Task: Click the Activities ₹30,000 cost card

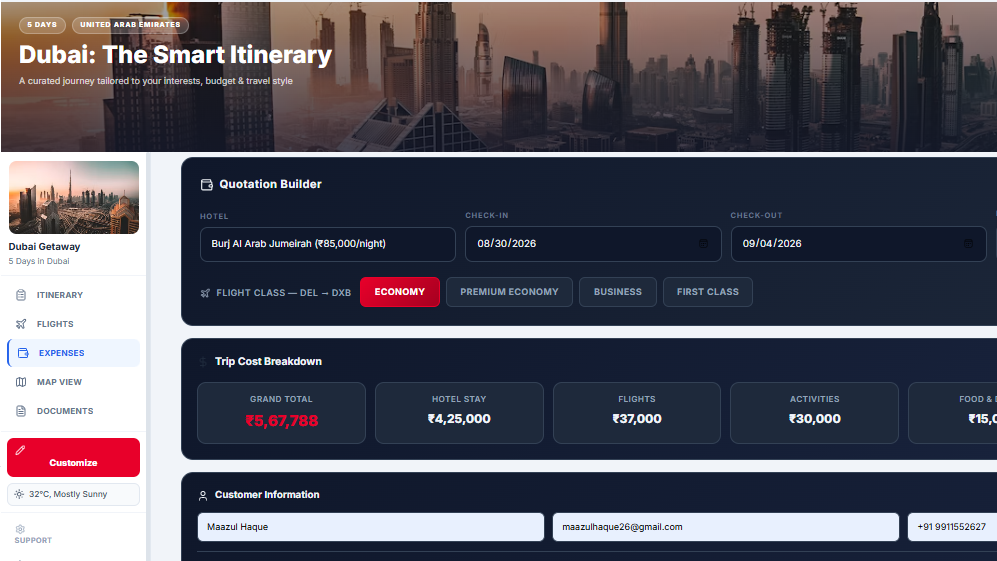Action: [x=815, y=413]
